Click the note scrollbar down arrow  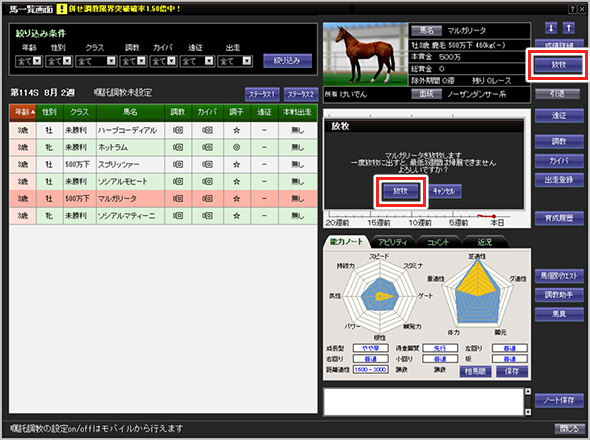[x=528, y=412]
